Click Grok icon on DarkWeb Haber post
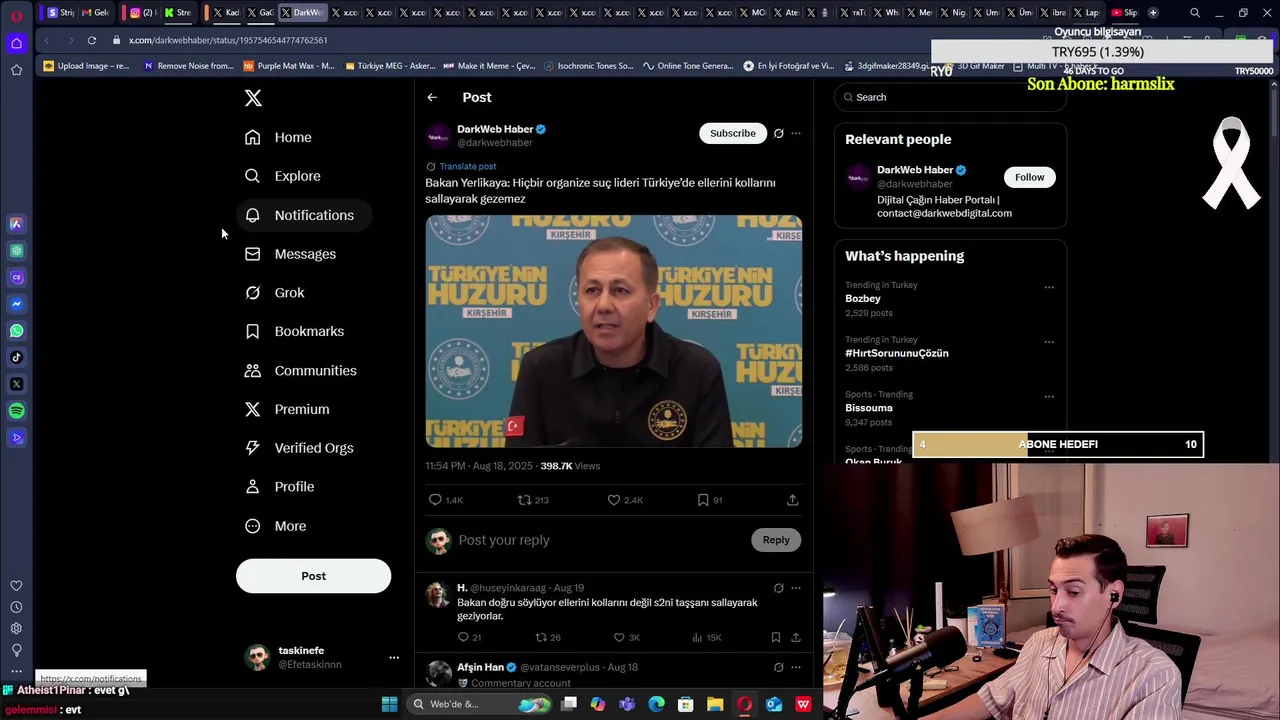The image size is (1280, 720). [778, 133]
